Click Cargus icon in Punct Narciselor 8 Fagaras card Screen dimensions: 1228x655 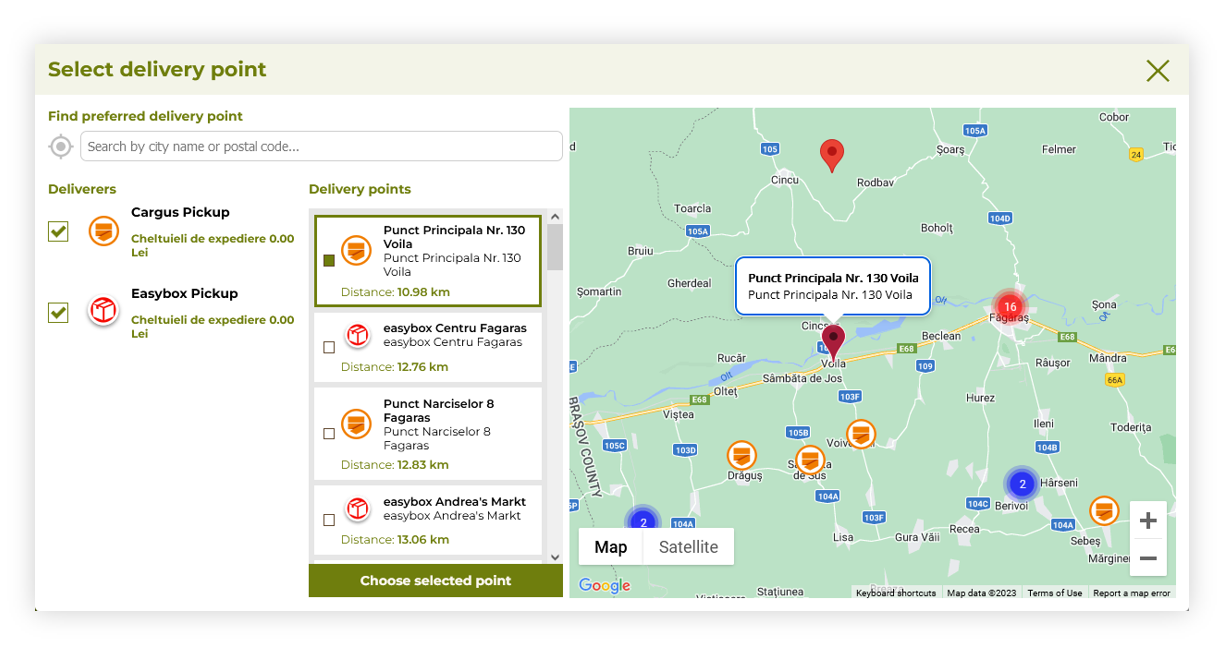pos(357,424)
